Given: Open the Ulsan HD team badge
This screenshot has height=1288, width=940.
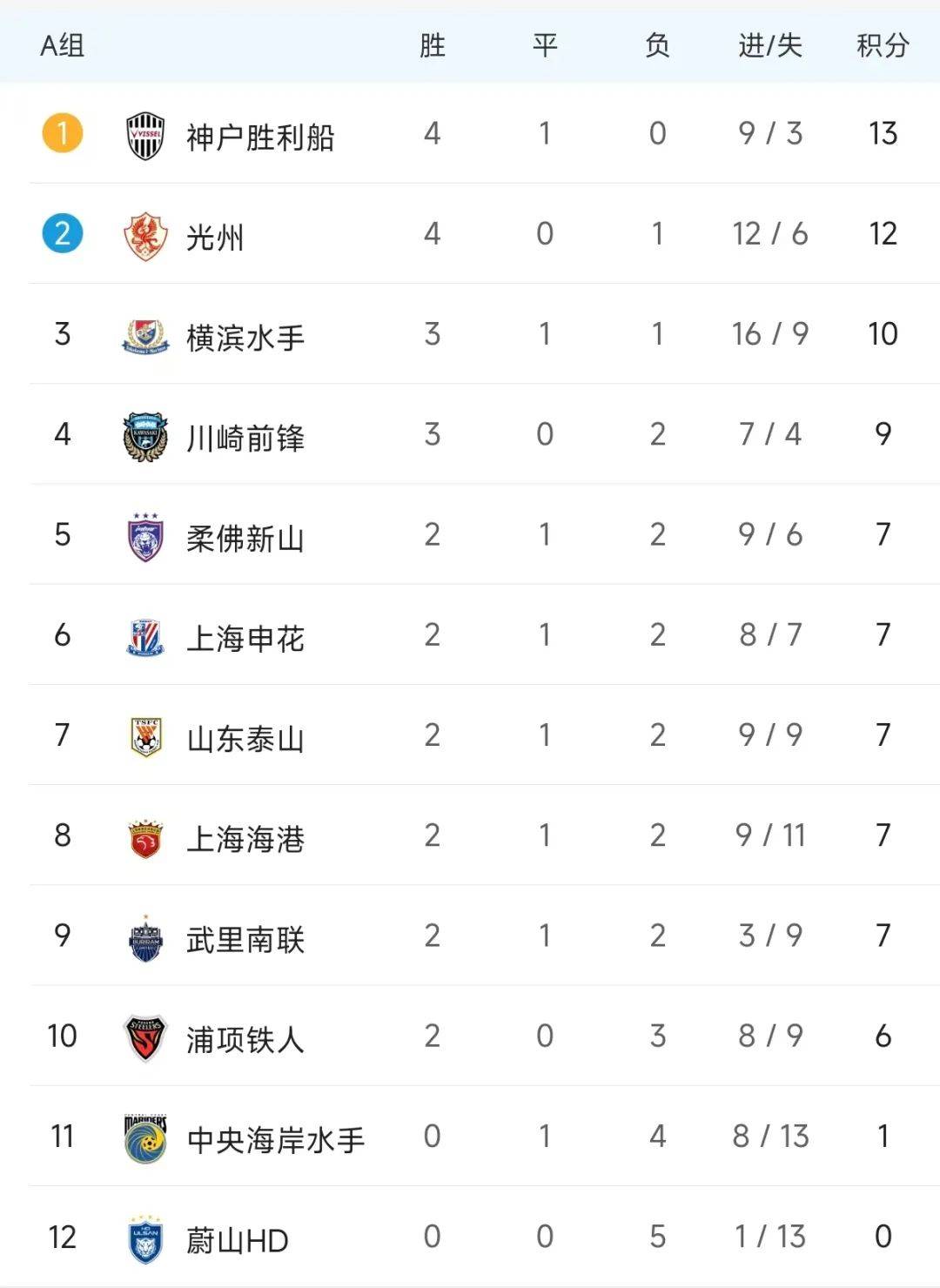Looking at the screenshot, I should tap(145, 1238).
